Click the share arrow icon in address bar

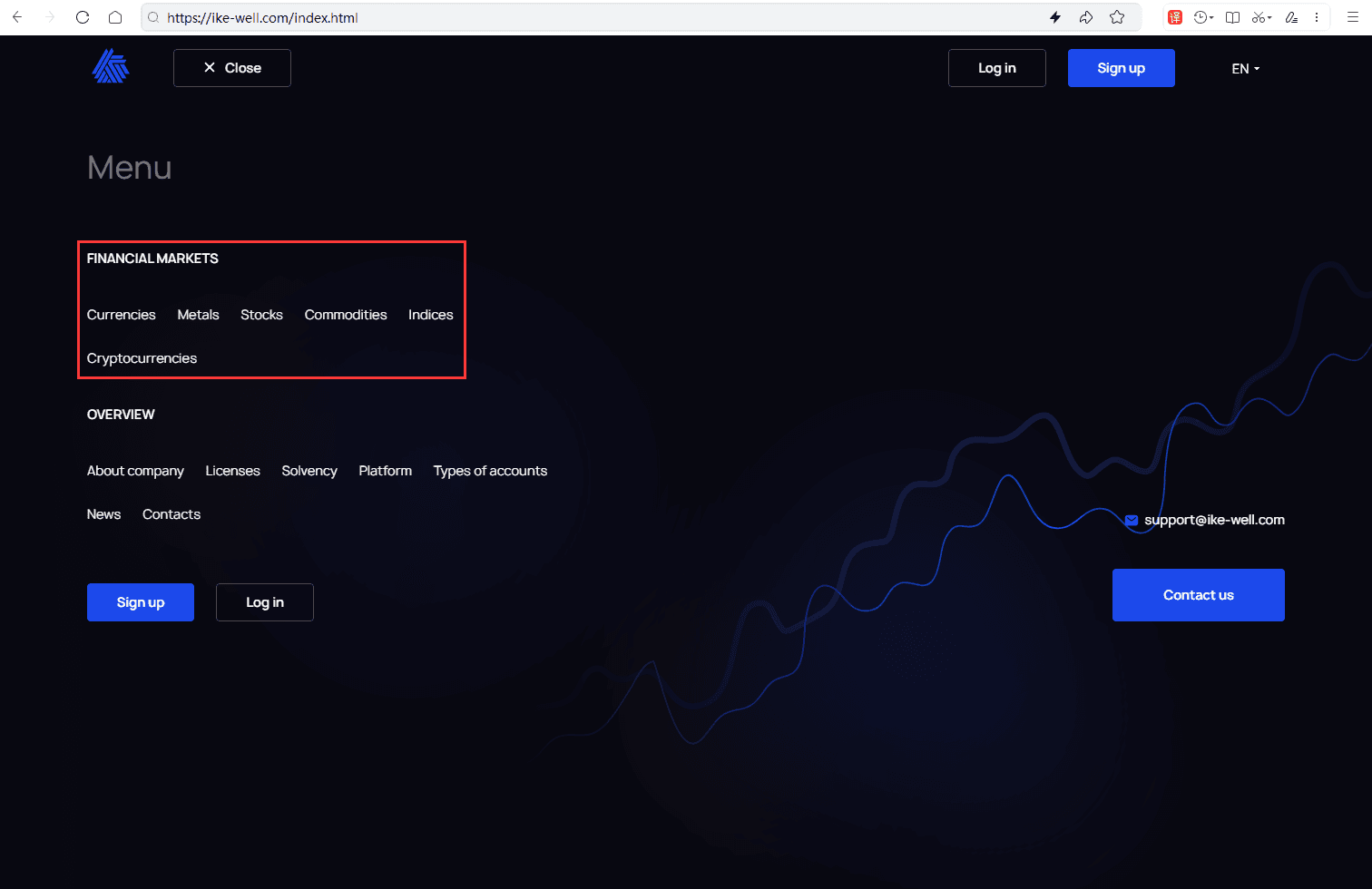tap(1086, 17)
